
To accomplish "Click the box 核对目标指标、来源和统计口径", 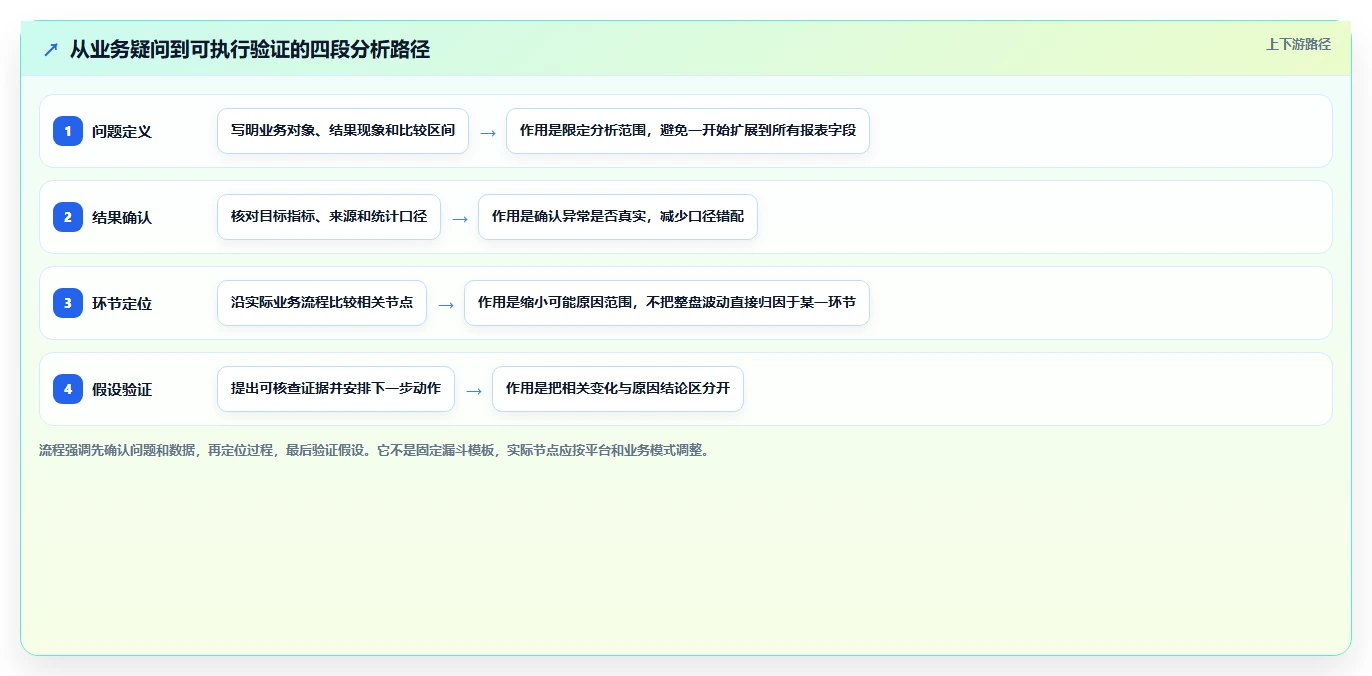I will (x=329, y=217).
